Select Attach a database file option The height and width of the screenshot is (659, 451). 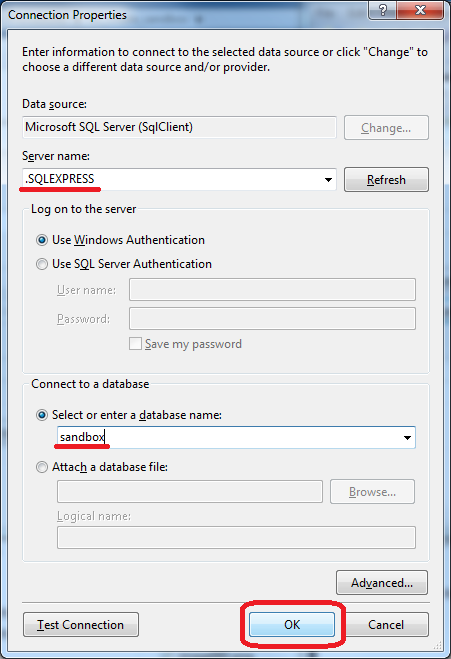click(x=42, y=467)
